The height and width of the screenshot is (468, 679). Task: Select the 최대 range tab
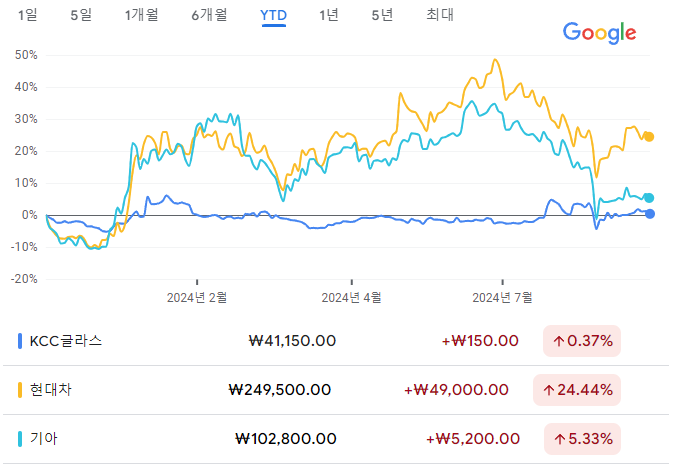[x=440, y=15]
